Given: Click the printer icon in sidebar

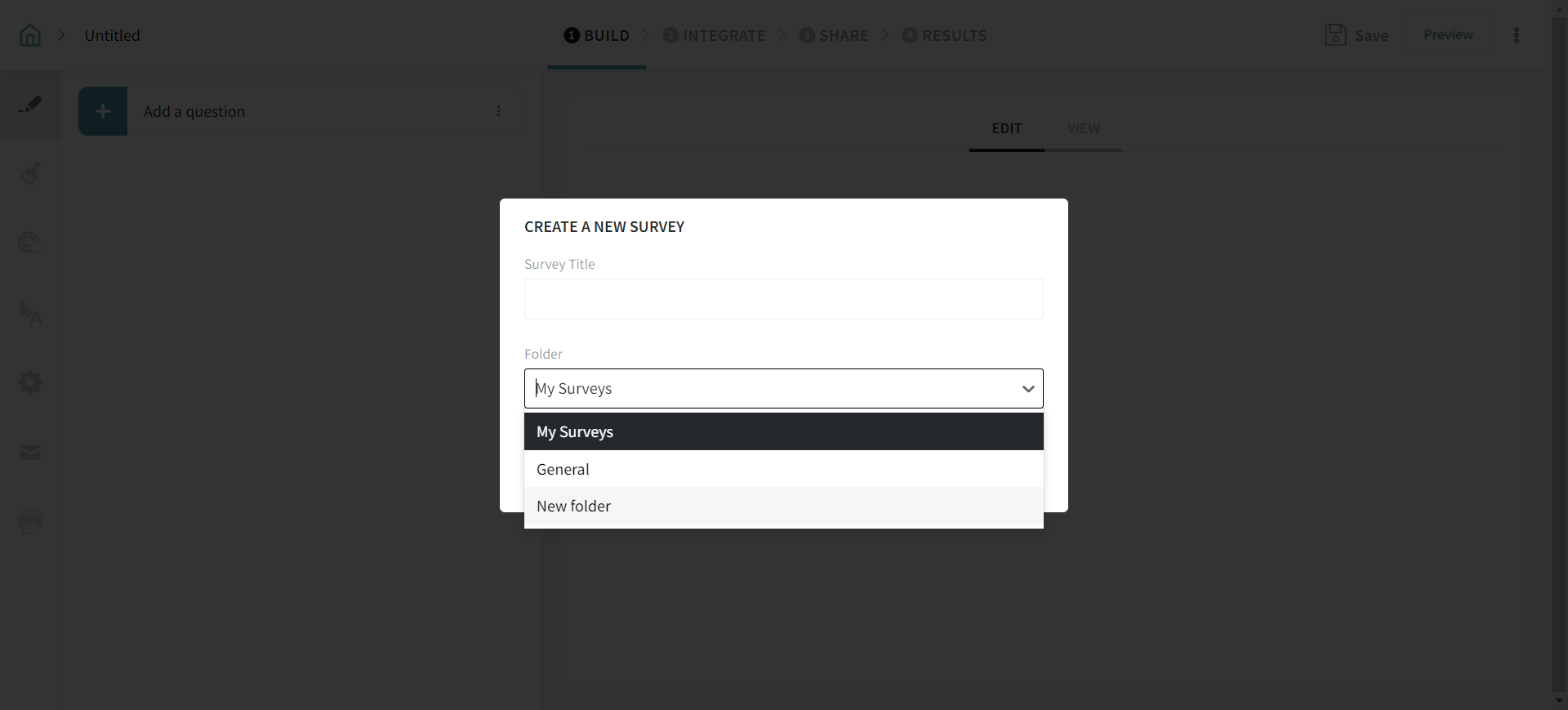Looking at the screenshot, I should tap(30, 522).
